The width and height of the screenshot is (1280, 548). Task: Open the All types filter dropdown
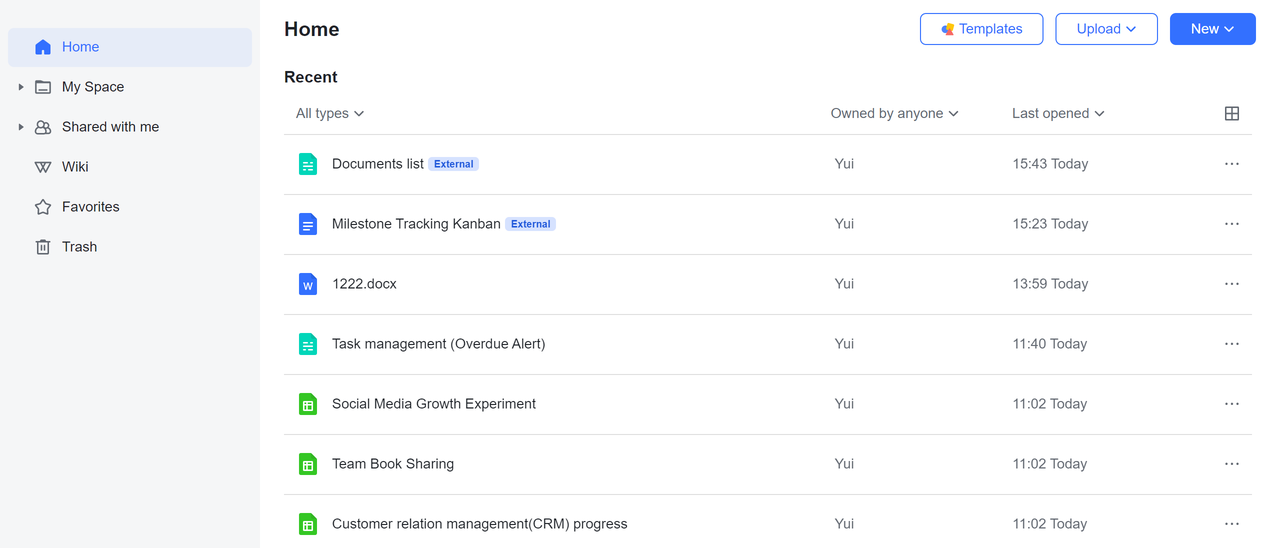pos(329,114)
